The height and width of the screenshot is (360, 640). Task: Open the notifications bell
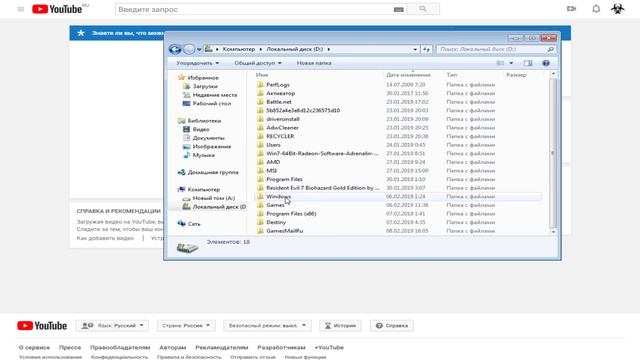point(596,9)
